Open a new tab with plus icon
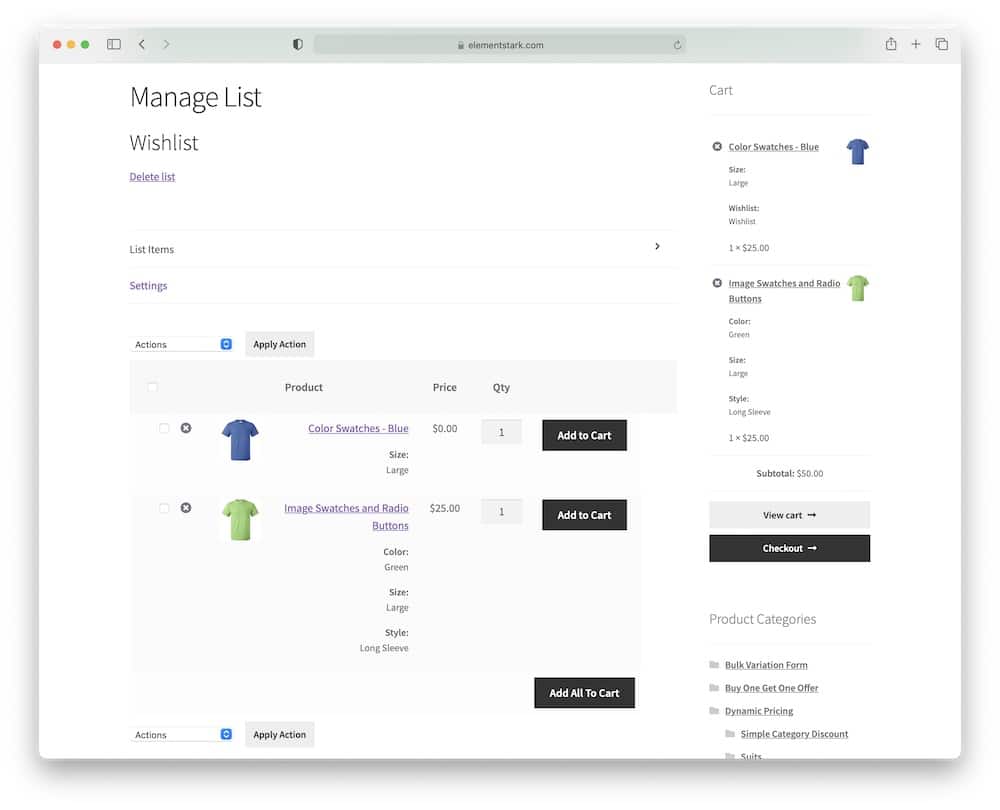This screenshot has height=810, width=1000. click(x=916, y=44)
